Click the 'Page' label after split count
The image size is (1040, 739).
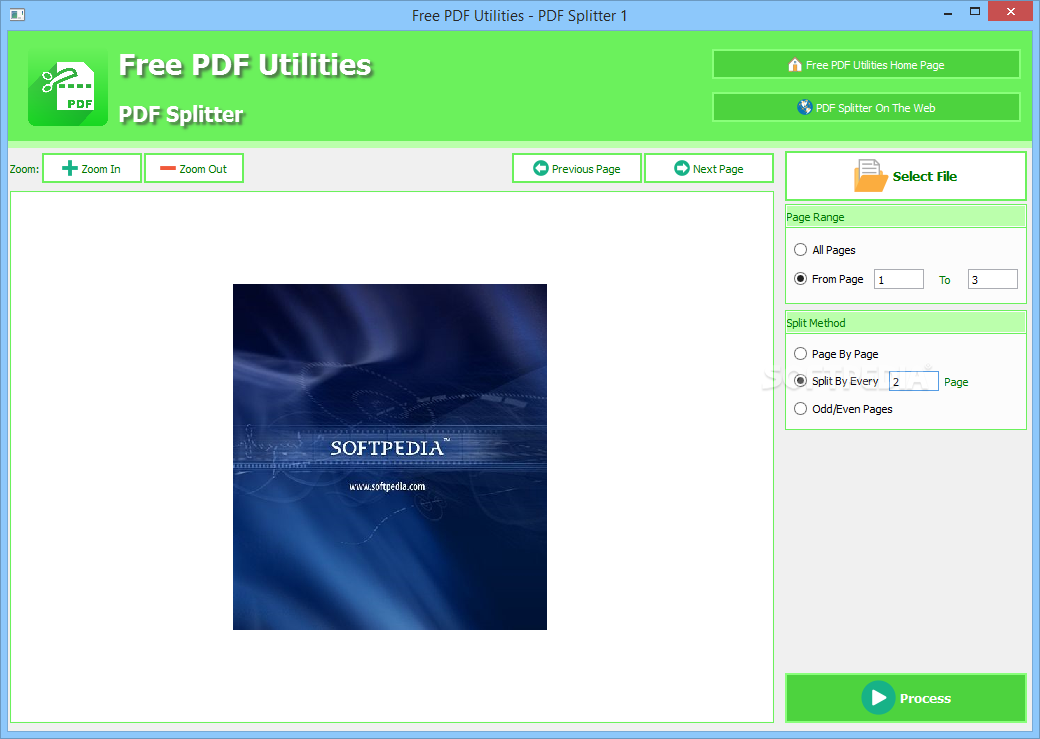pyautogui.click(x=956, y=382)
